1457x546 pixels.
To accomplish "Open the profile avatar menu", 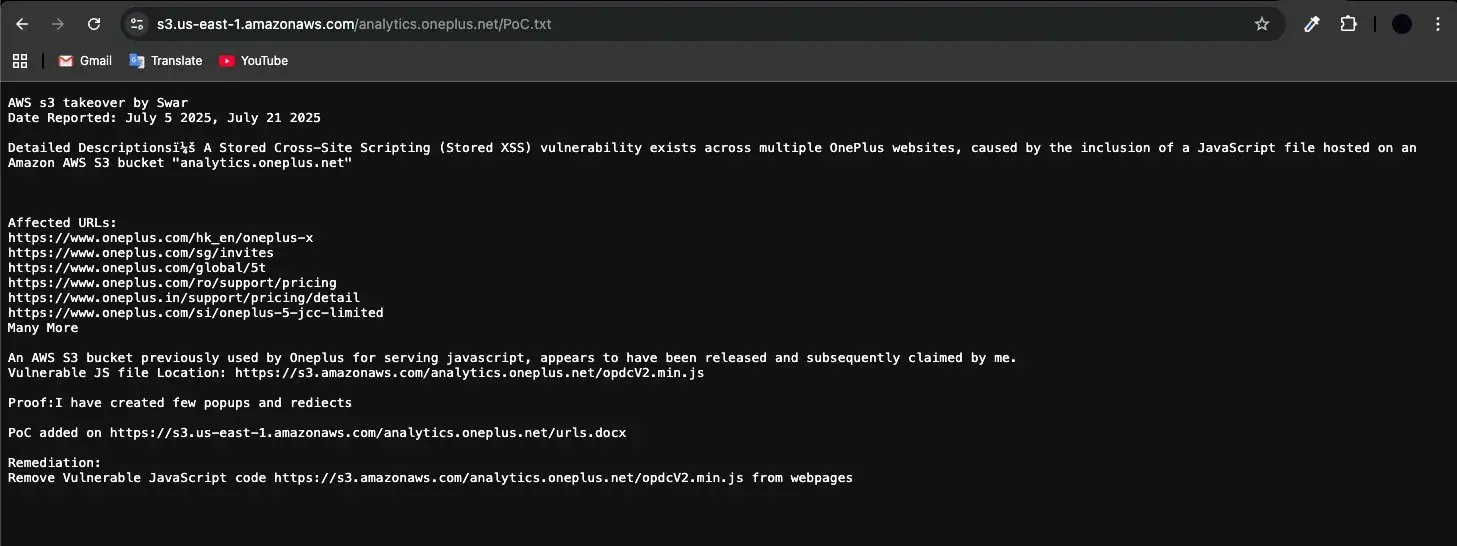I will 1402,24.
